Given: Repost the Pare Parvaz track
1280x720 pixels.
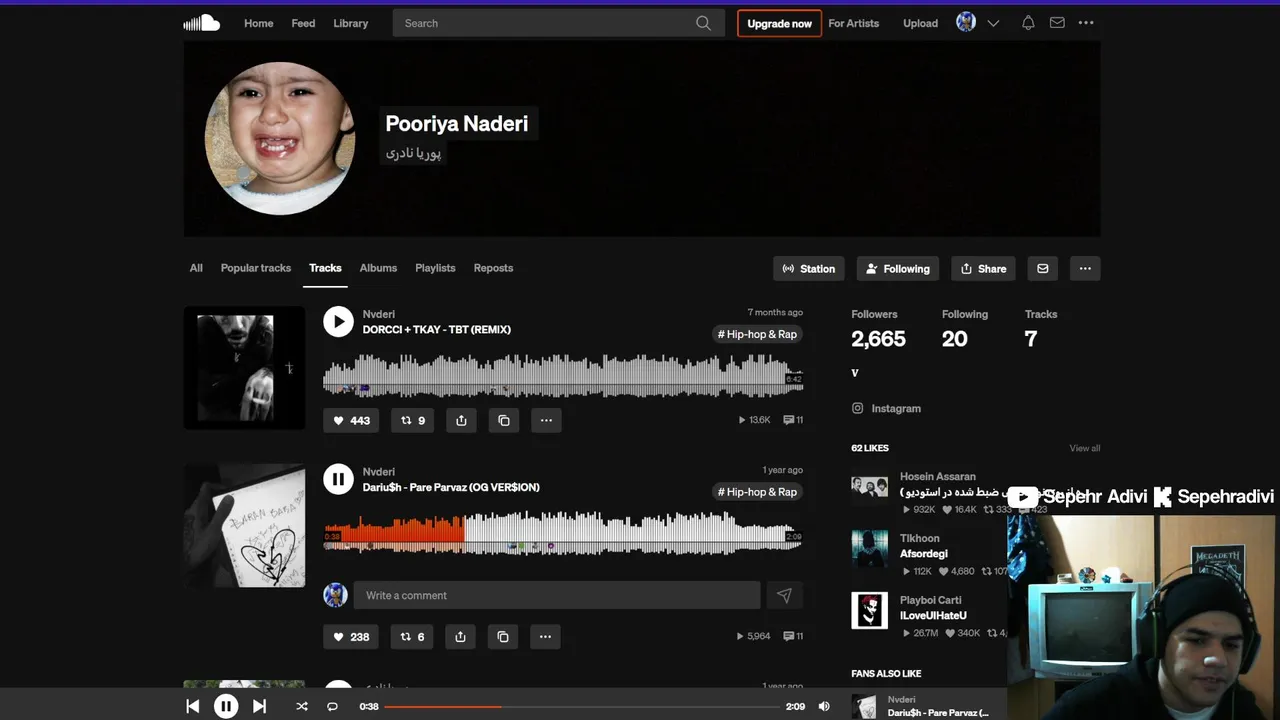Looking at the screenshot, I should [412, 636].
